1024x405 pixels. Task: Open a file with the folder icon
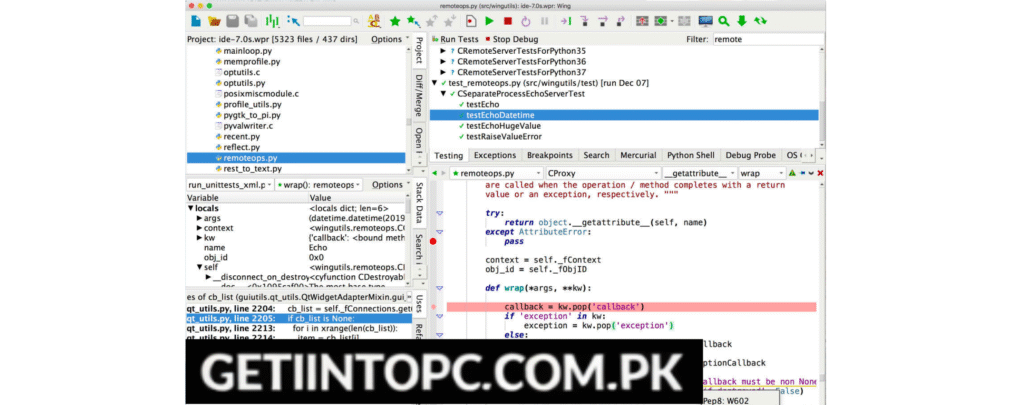coord(214,21)
